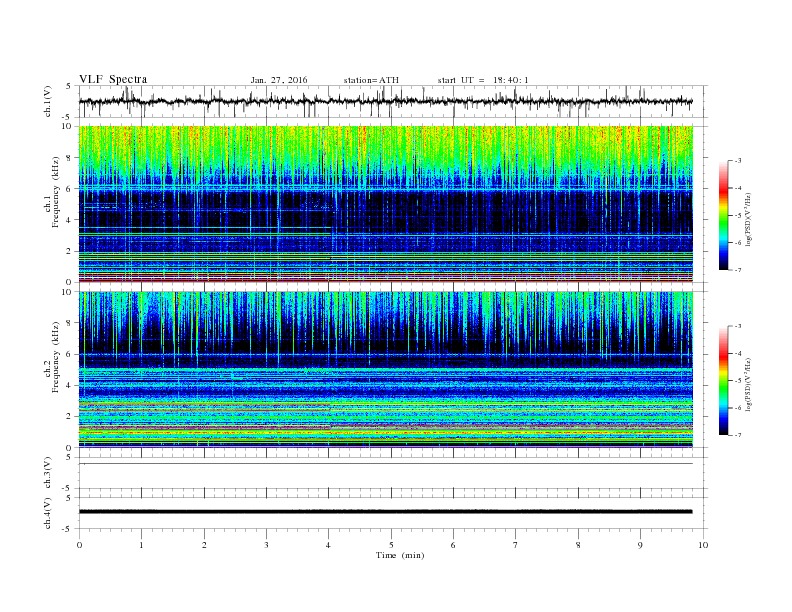Click inside the ch.2 spectrogram panel
Image resolution: width=792 pixels, height=612 pixels.
click(x=386, y=370)
